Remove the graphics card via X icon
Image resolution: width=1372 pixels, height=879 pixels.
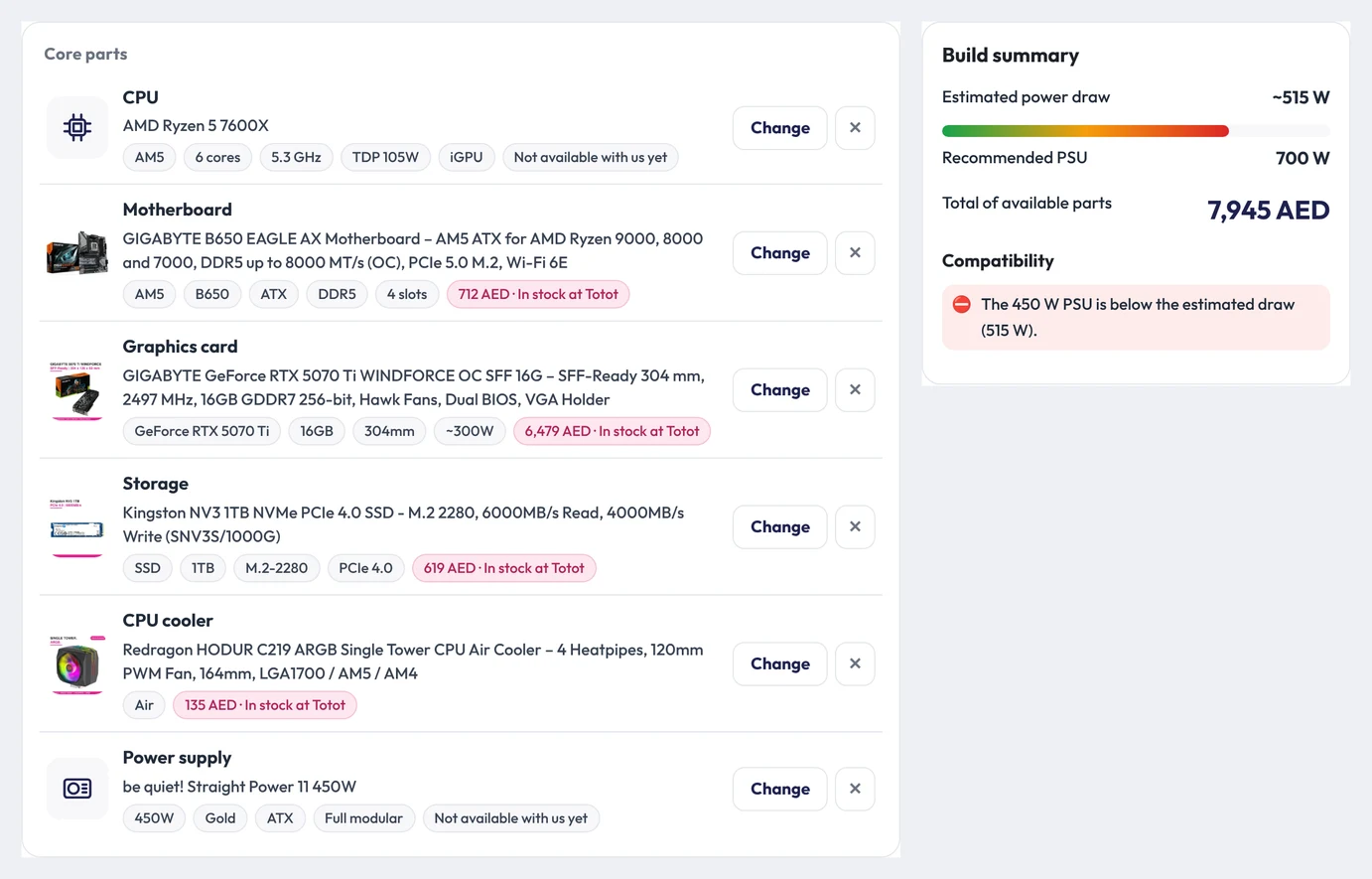tap(855, 390)
